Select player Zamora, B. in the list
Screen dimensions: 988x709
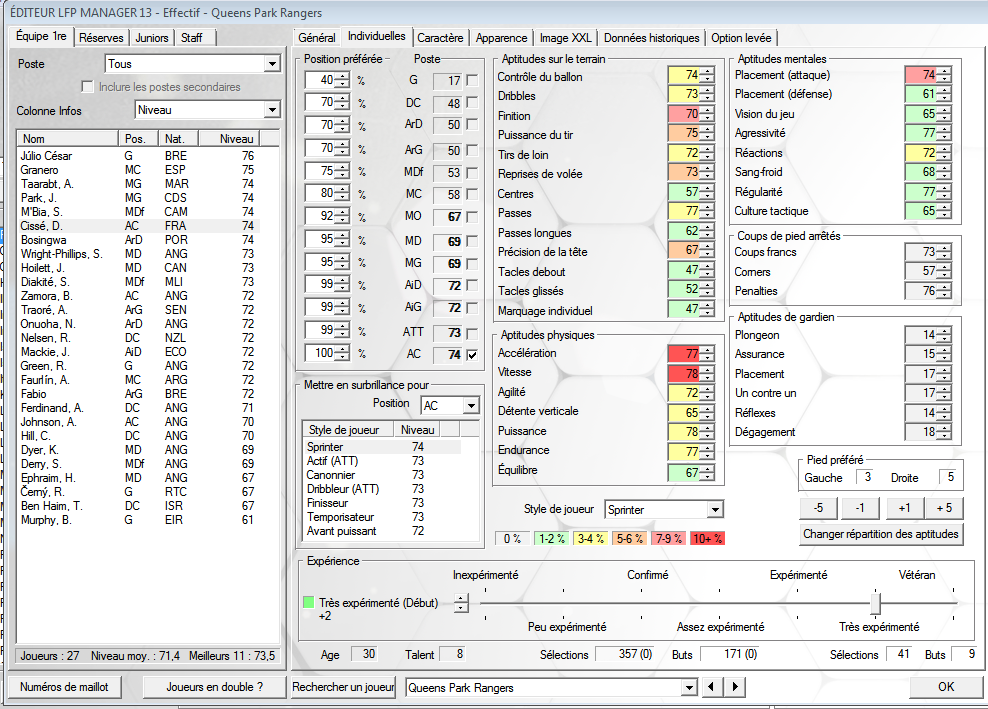pos(139,296)
